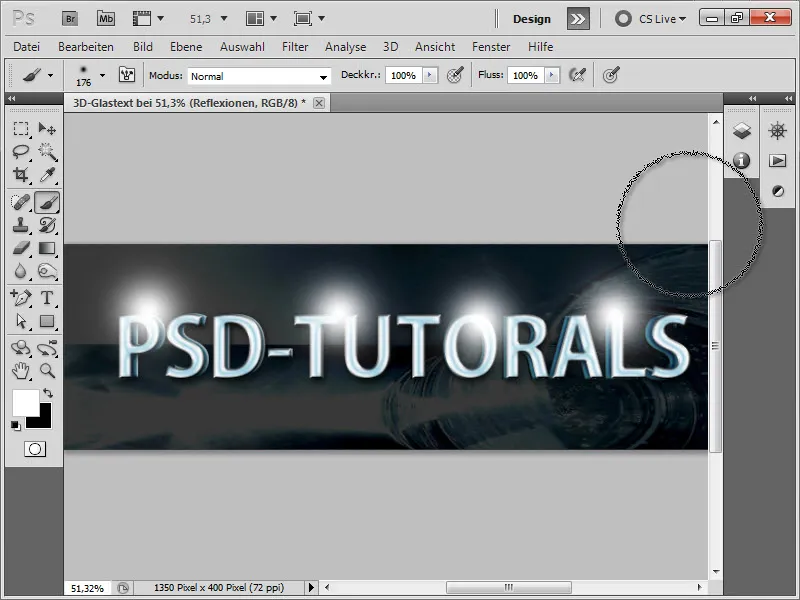Open the Bearbeiten menu
Screen dimensions: 800x600
[86, 47]
